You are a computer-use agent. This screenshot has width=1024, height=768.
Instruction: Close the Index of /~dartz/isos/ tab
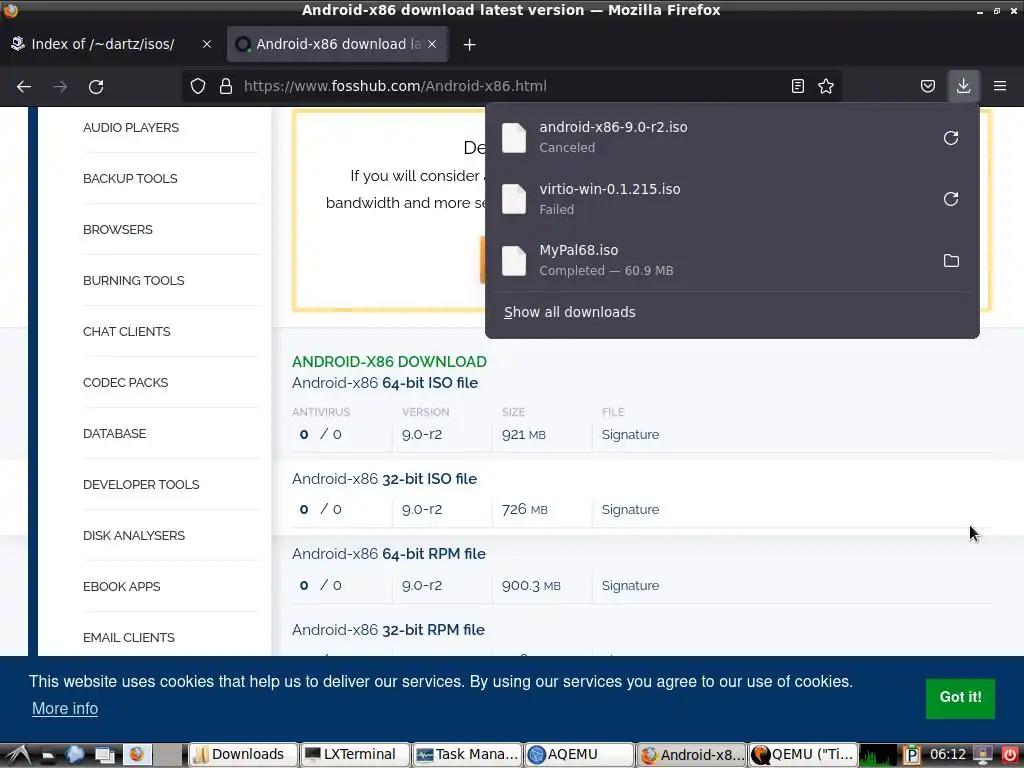pos(206,44)
